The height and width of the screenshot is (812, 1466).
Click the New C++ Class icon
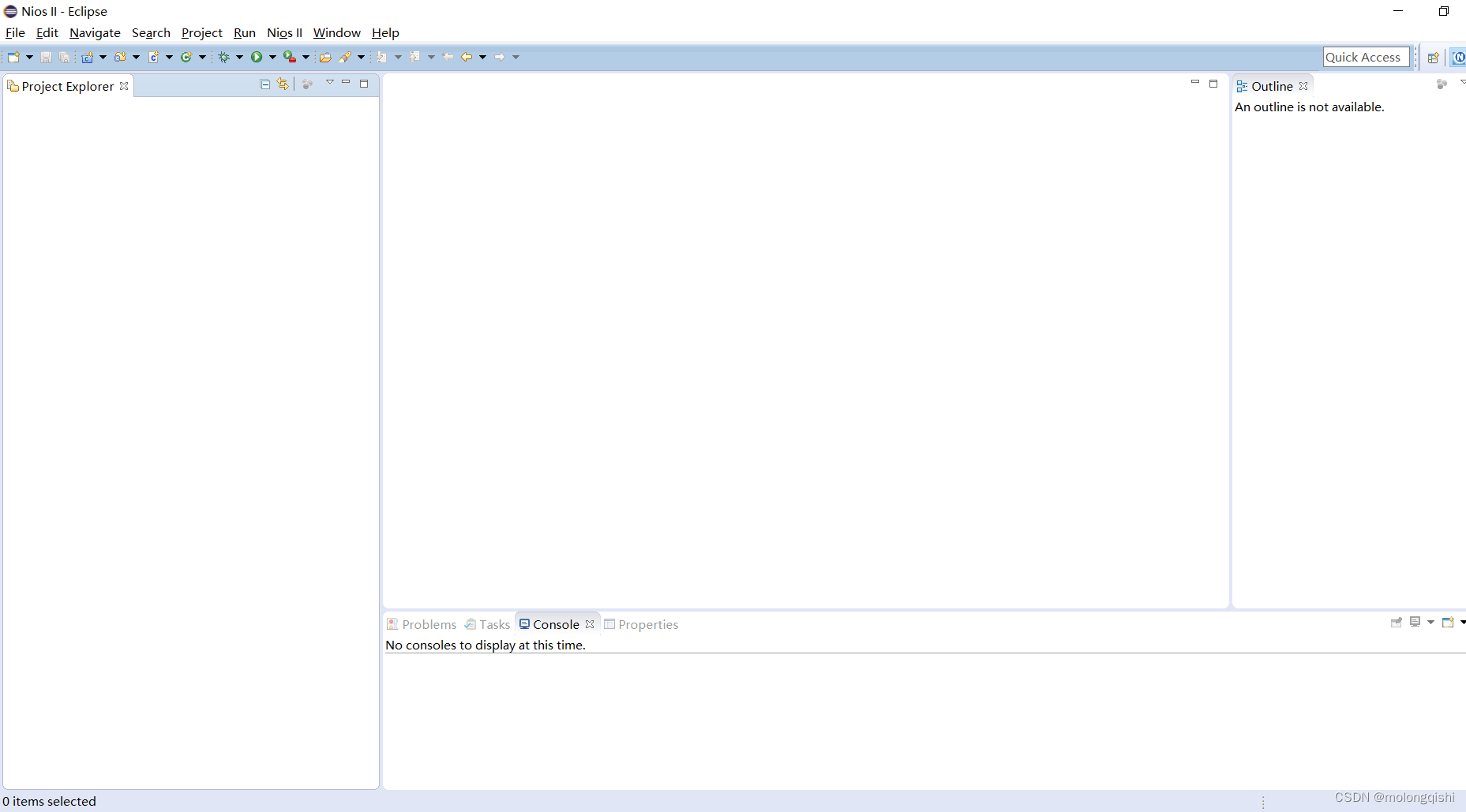pyautogui.click(x=186, y=57)
